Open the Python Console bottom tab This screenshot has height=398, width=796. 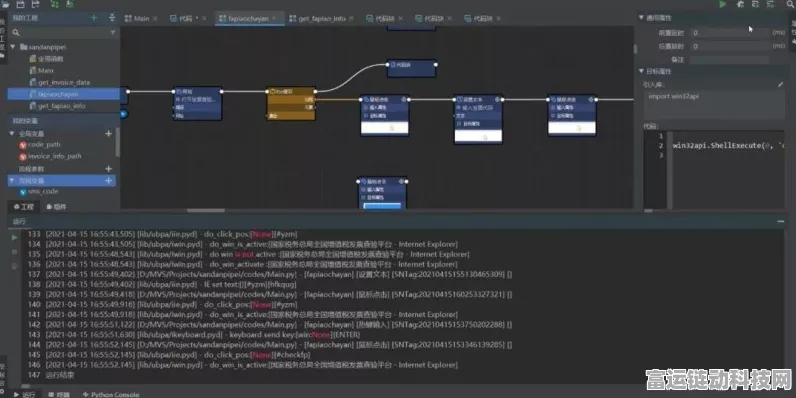[111, 394]
